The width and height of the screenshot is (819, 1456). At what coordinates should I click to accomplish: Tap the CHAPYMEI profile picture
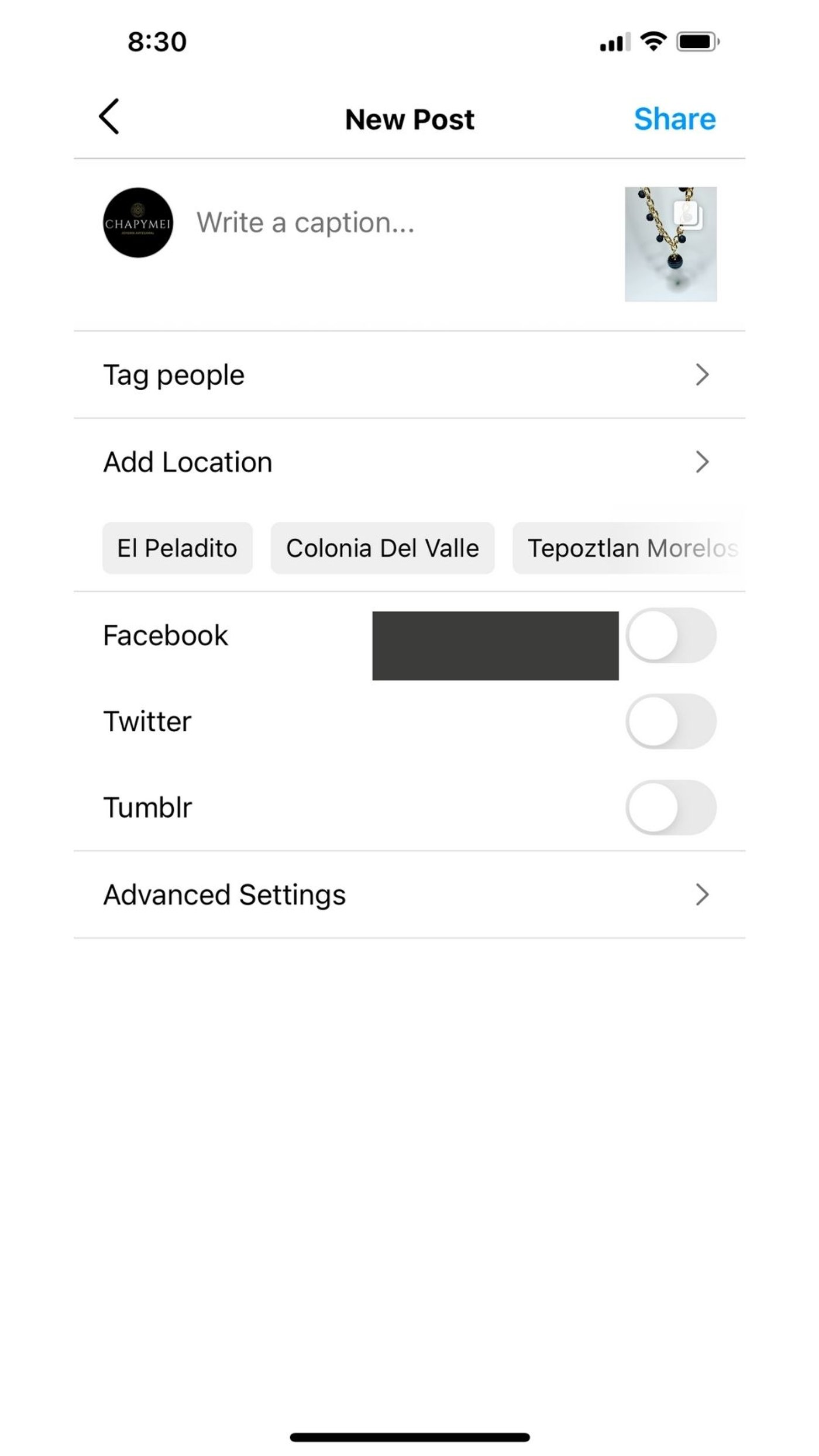pyautogui.click(x=137, y=223)
